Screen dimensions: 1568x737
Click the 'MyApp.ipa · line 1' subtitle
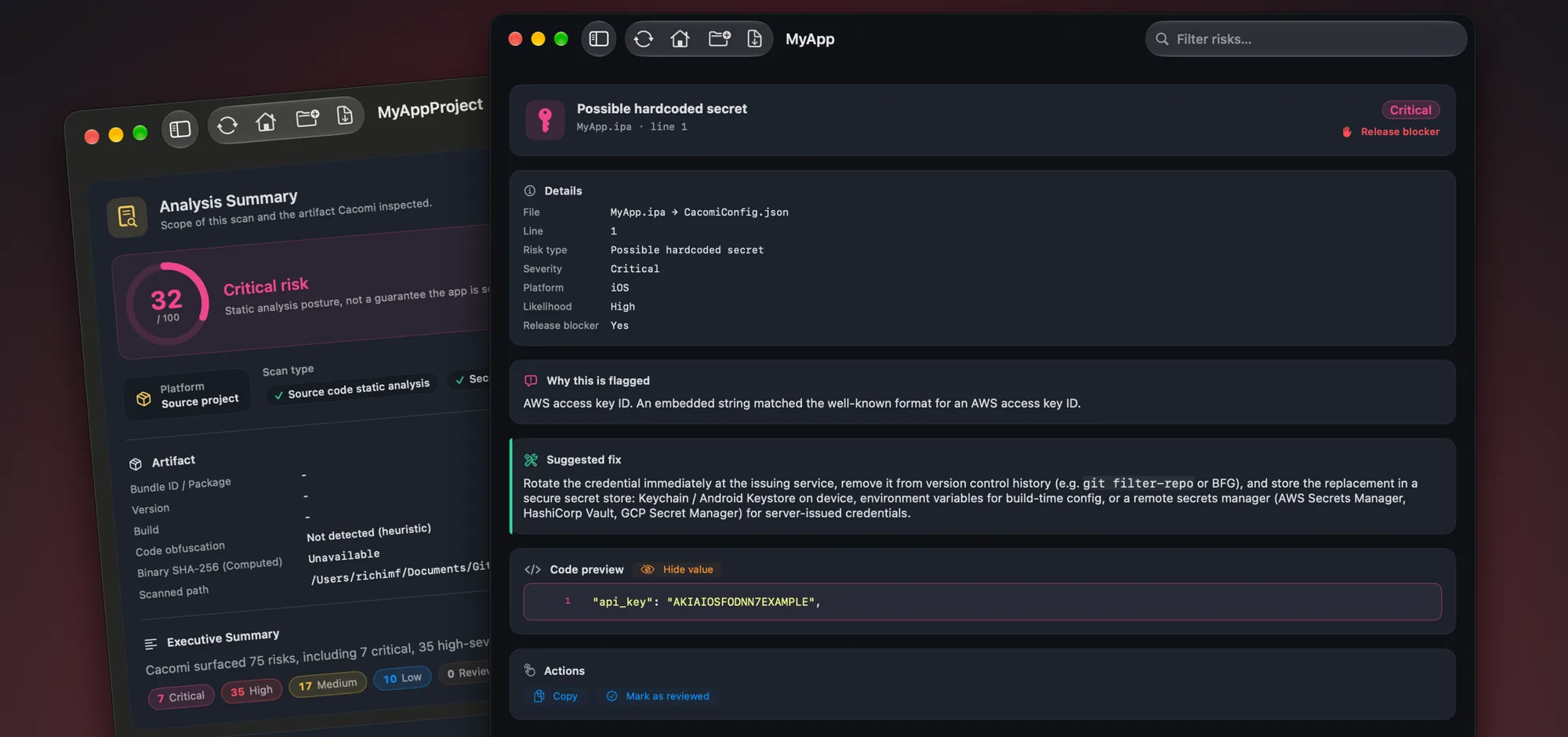coord(632,126)
